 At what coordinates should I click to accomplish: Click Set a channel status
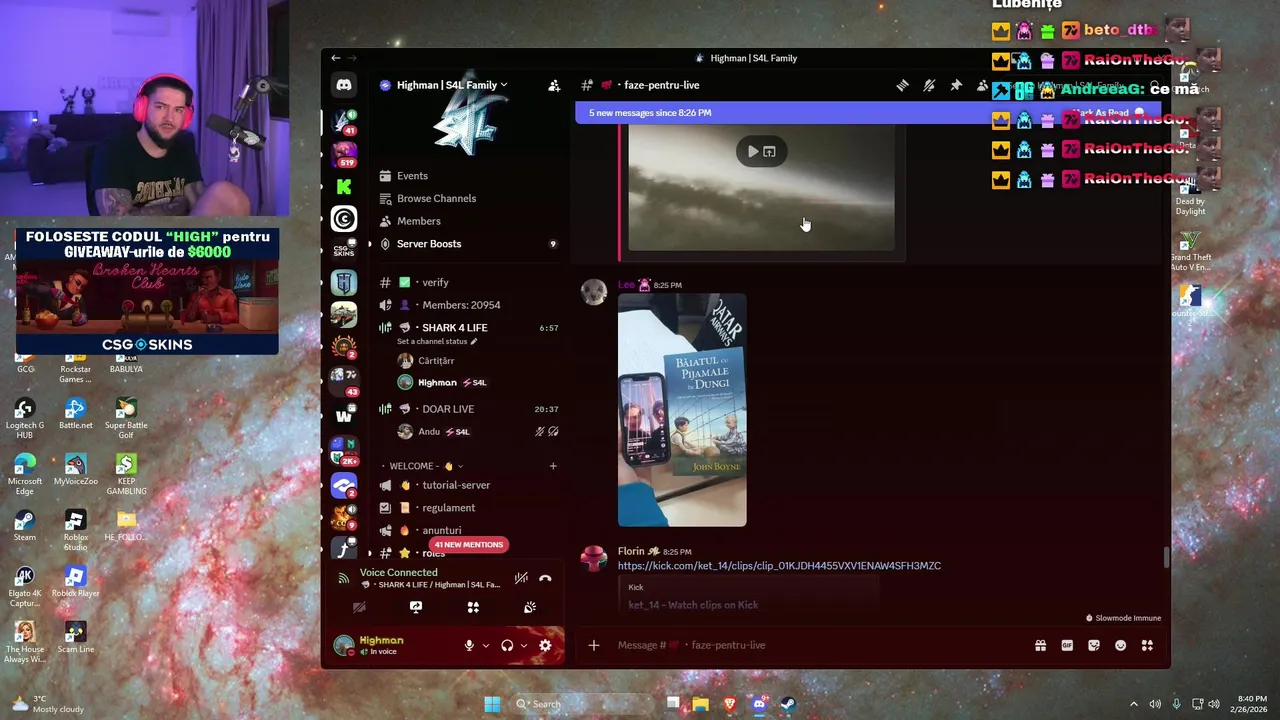coord(437,342)
